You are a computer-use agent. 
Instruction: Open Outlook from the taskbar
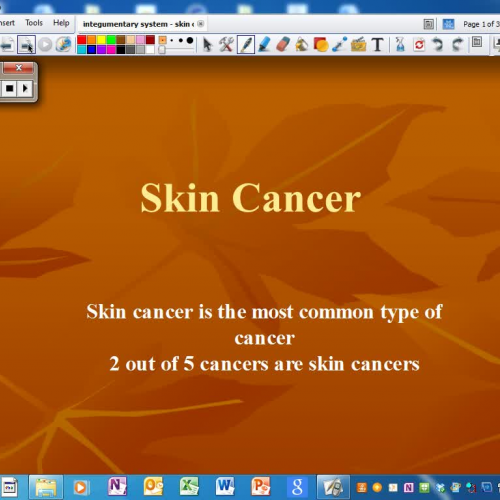(x=153, y=487)
